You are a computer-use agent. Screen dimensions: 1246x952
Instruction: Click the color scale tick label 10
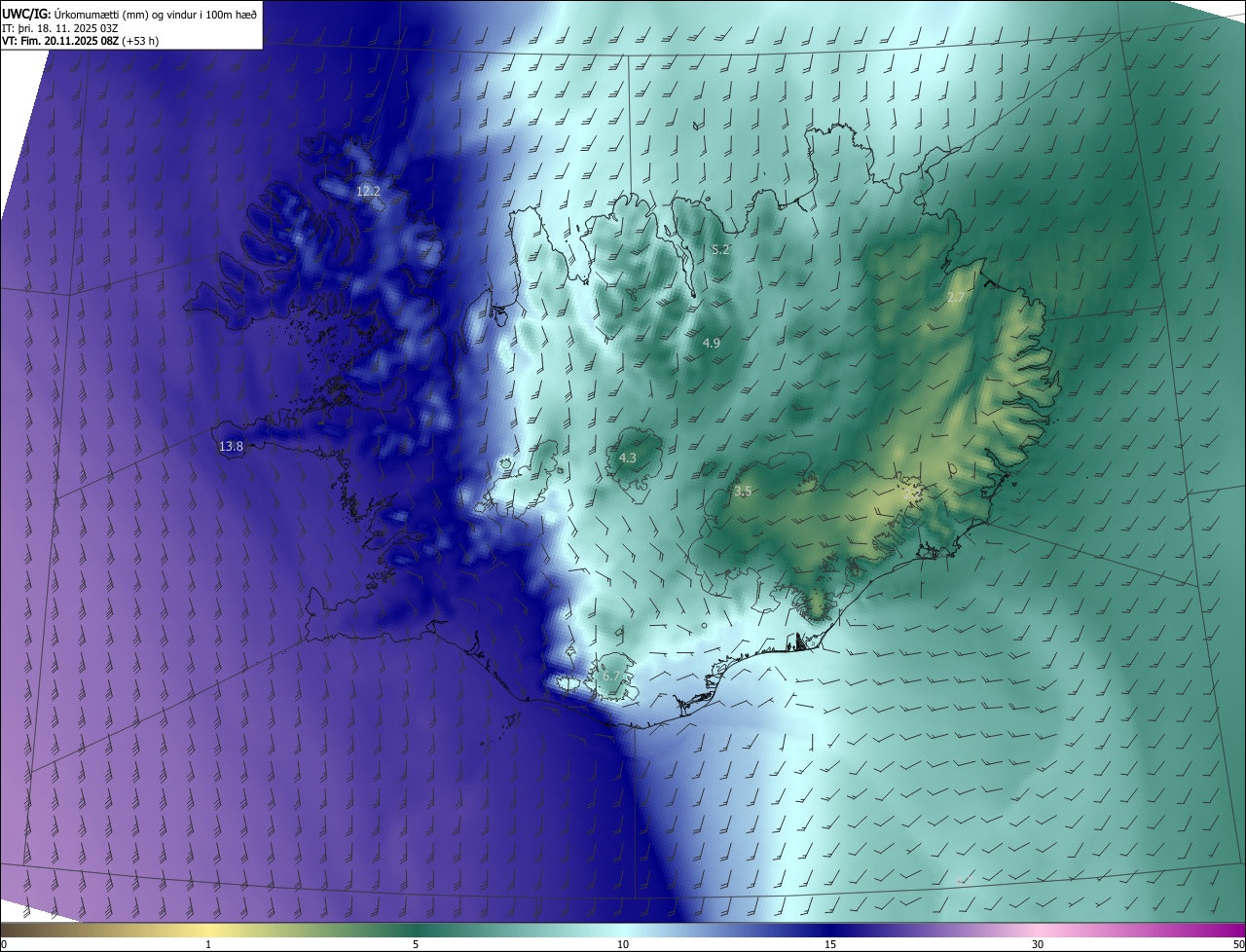[623, 944]
